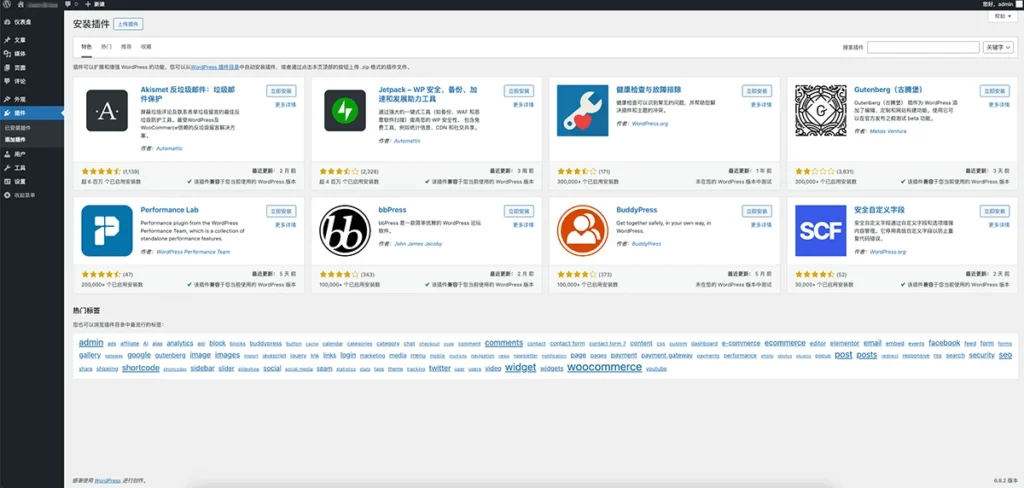View 更多详情 for Jetpack
Viewport: 1024px width, 488px height.
pyautogui.click(x=523, y=105)
